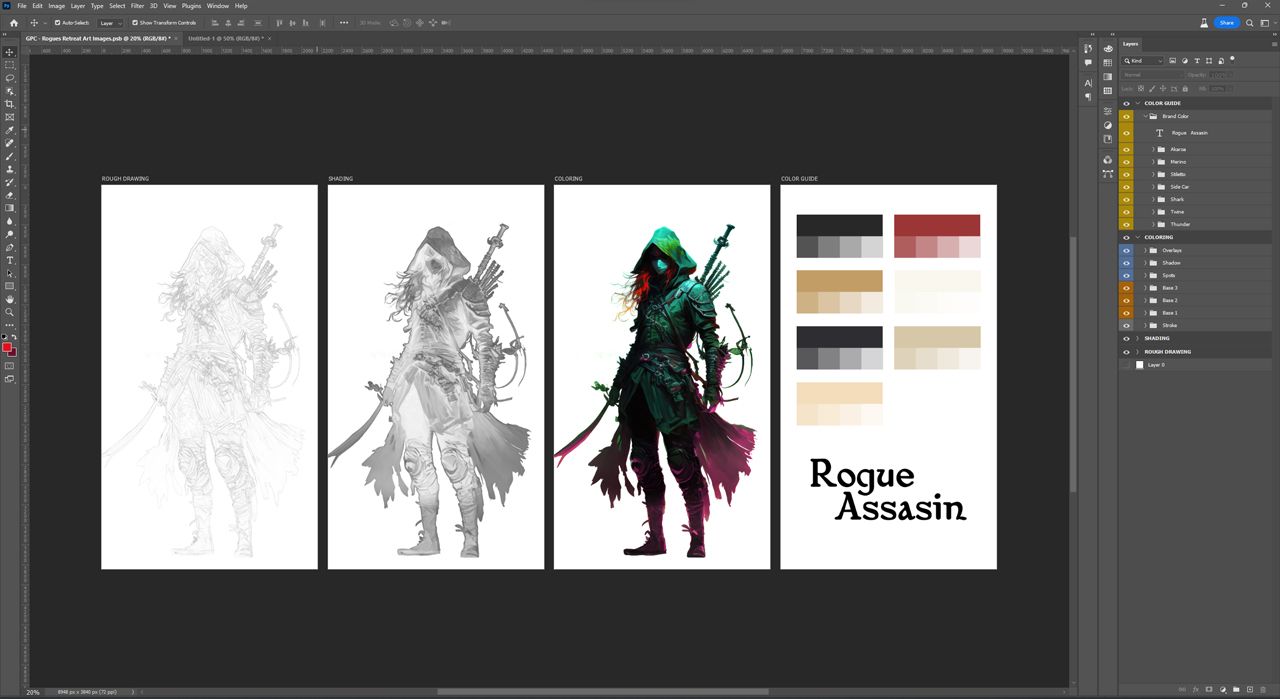Select the Stroke layer folder
The width and height of the screenshot is (1280, 699).
[1205, 325]
